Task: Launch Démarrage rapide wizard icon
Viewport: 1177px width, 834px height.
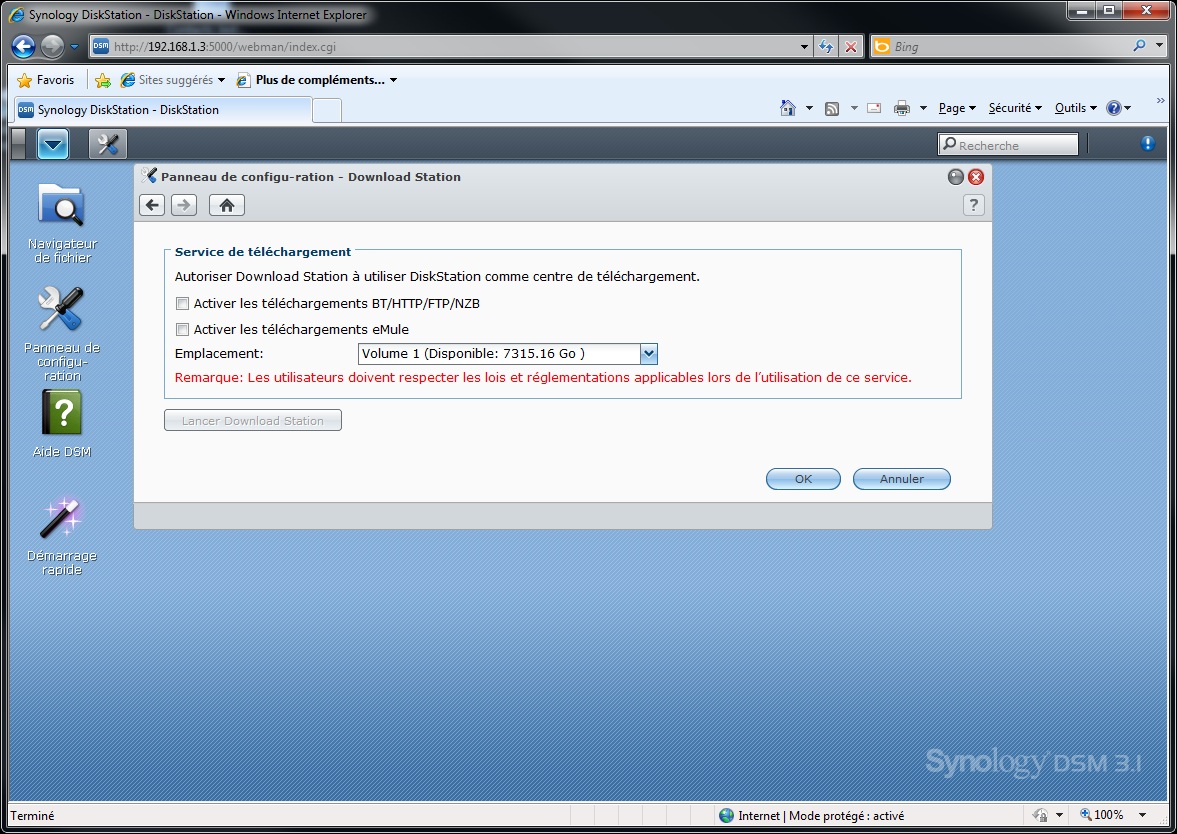Action: click(x=62, y=535)
